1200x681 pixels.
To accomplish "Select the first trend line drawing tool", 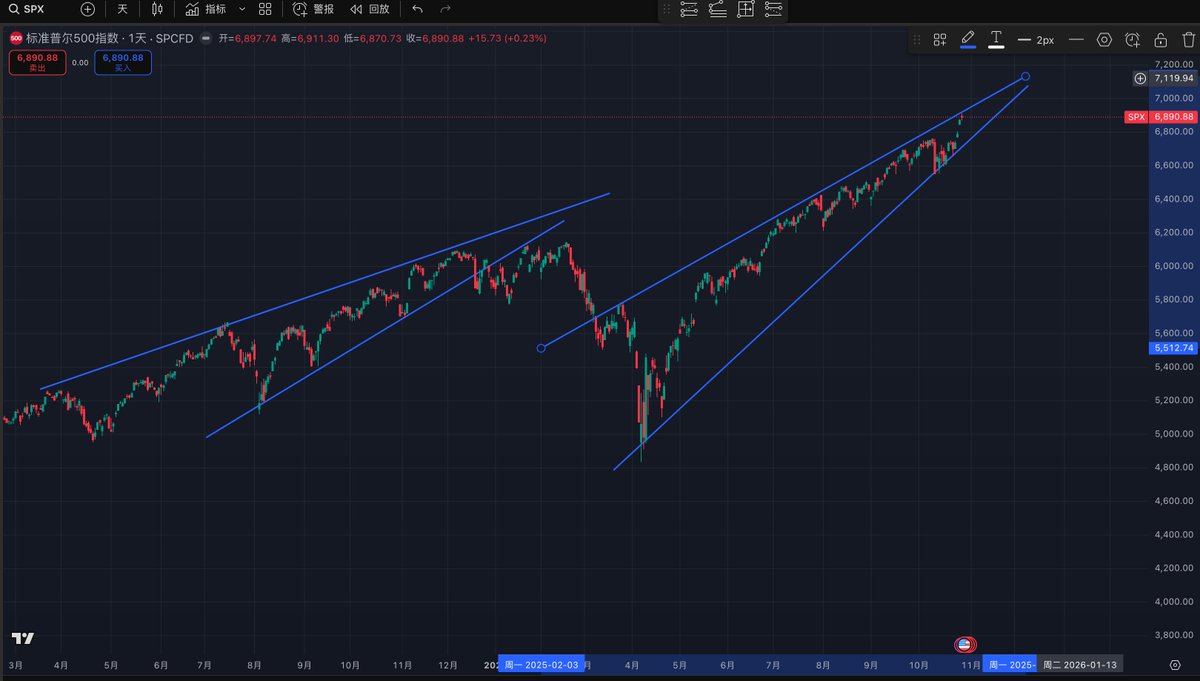I will click(x=689, y=10).
